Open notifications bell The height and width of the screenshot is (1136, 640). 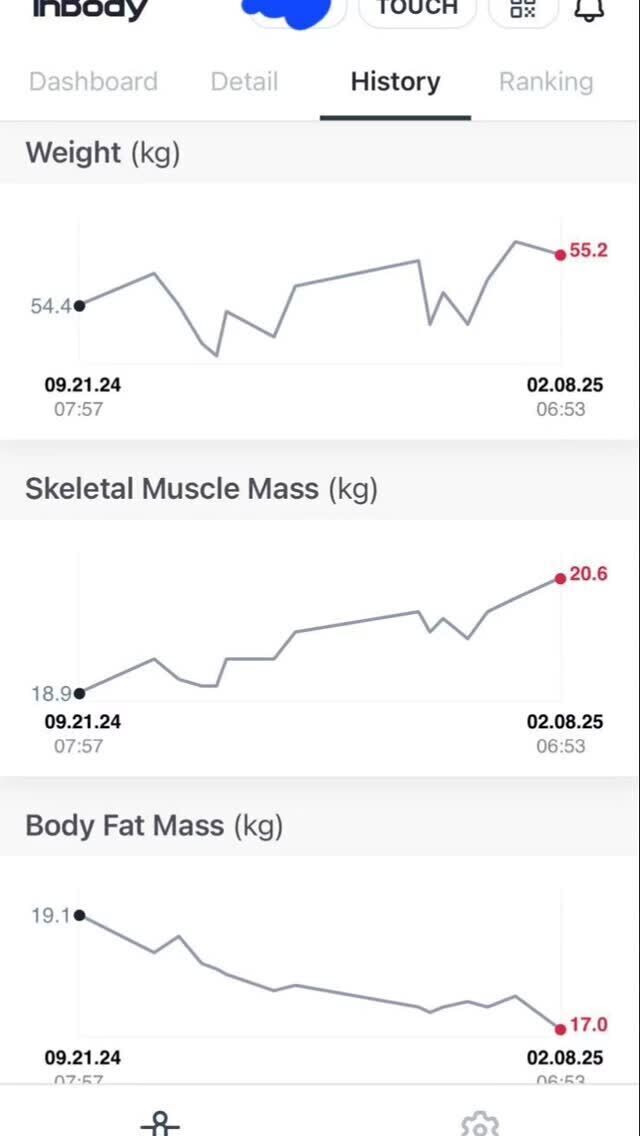[x=589, y=9]
